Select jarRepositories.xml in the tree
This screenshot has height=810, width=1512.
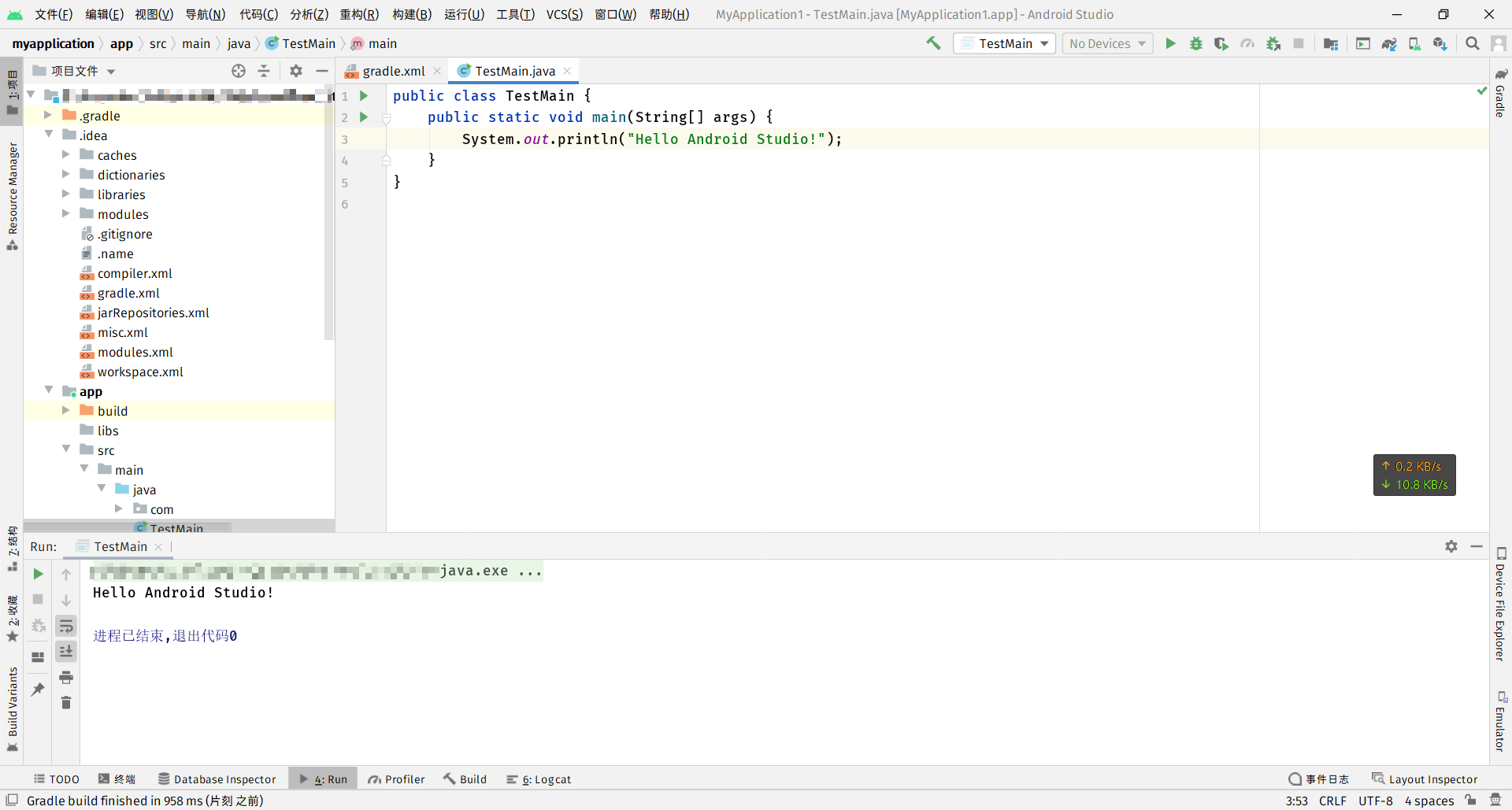click(153, 313)
